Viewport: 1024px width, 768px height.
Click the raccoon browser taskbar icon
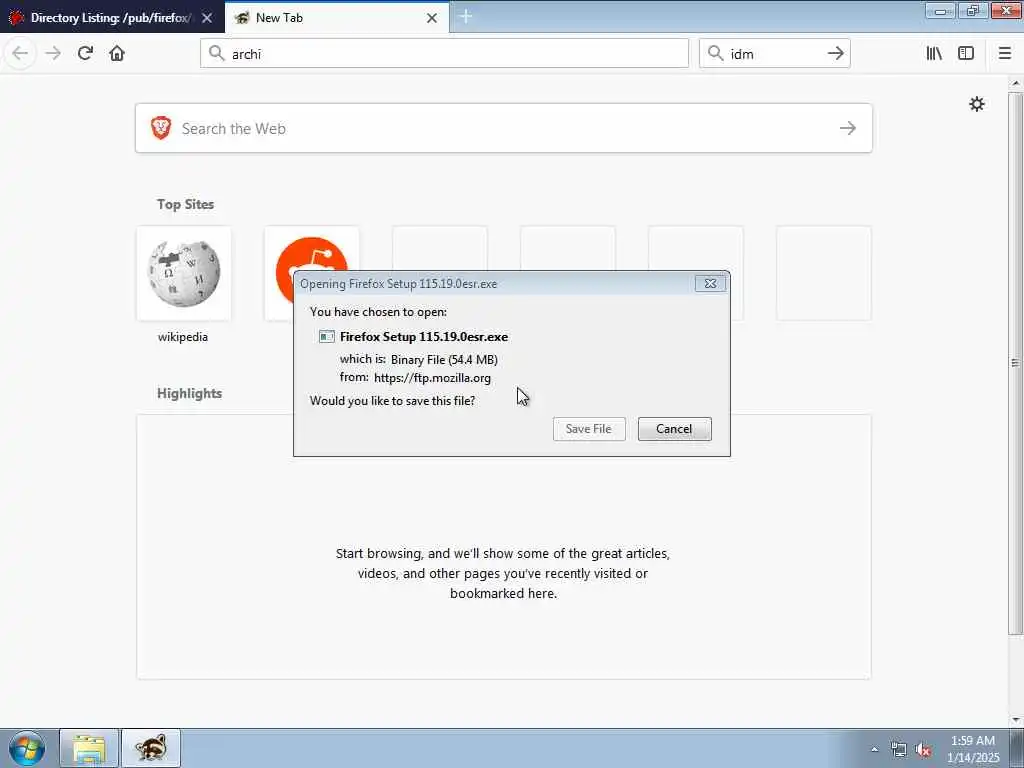(151, 748)
